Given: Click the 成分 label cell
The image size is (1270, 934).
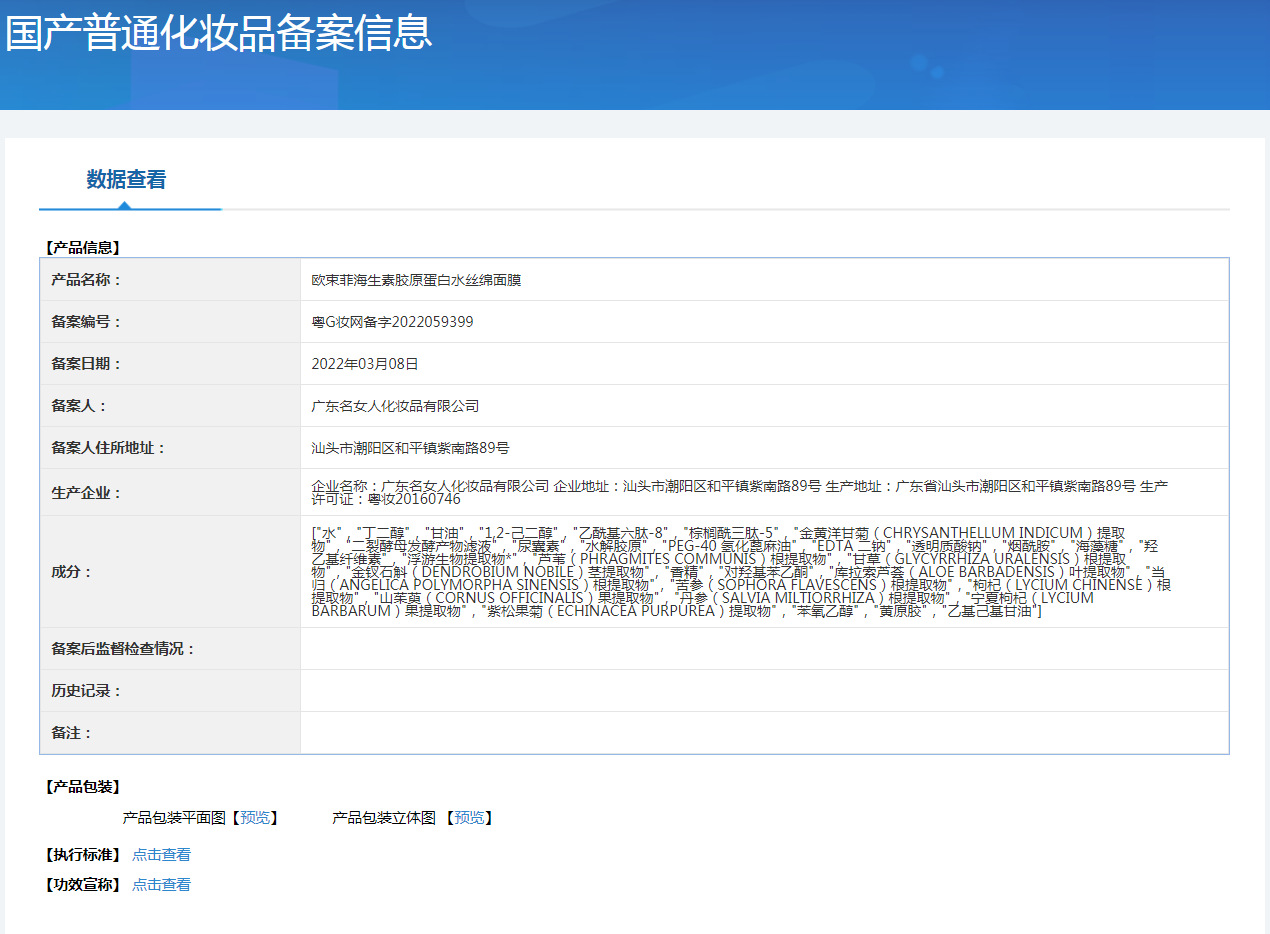Looking at the screenshot, I should pyautogui.click(x=170, y=572).
